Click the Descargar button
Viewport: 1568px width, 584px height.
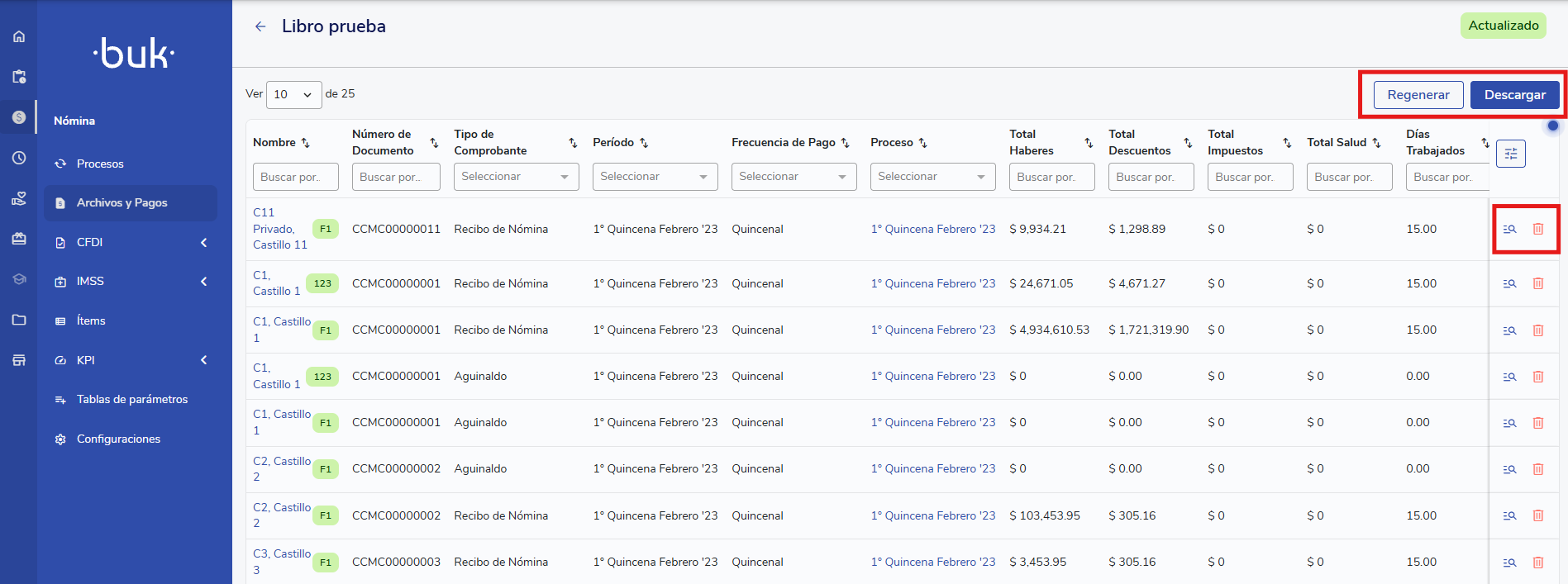pos(1514,95)
